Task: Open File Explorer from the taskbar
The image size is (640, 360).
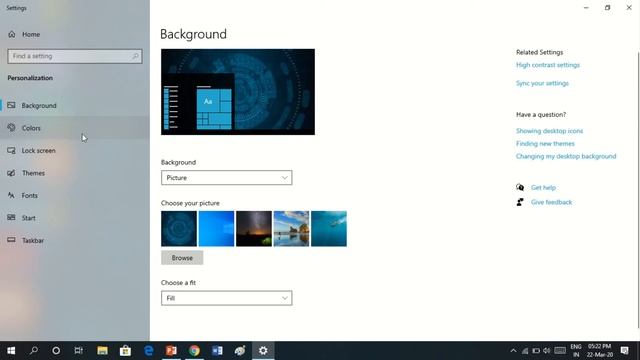Action: pyautogui.click(x=102, y=351)
